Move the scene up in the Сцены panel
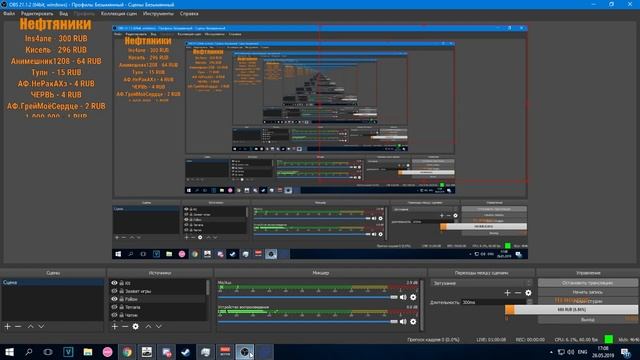This screenshot has width=640, height=360. (x=31, y=327)
